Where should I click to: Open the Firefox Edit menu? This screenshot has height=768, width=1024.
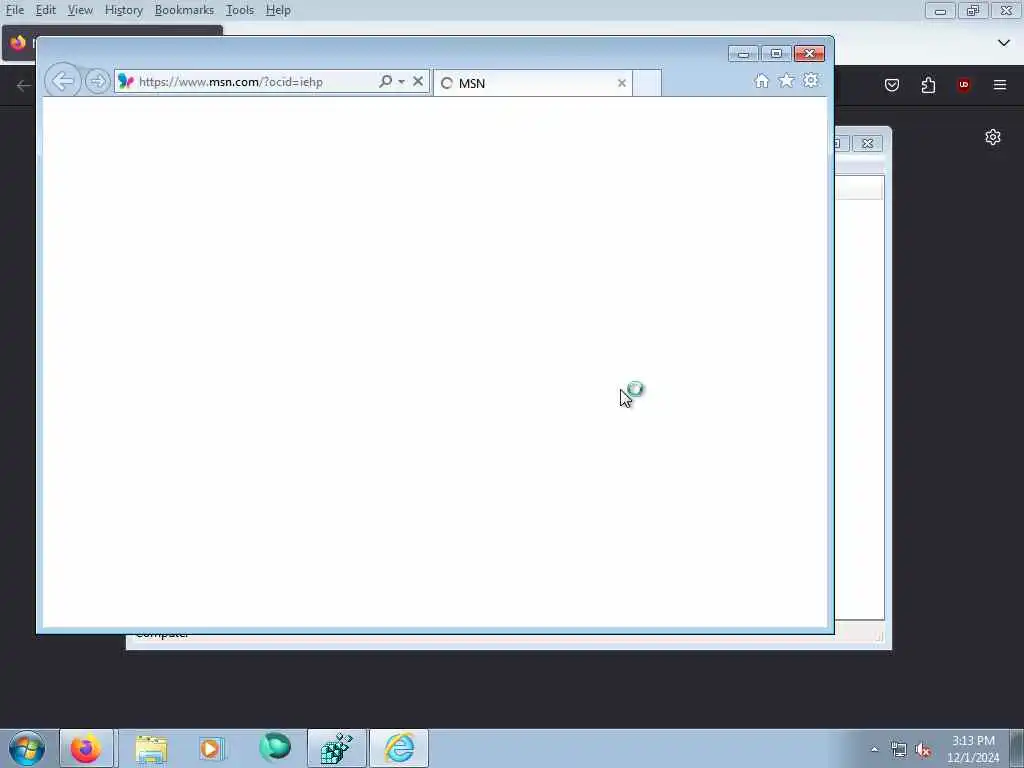click(x=45, y=10)
